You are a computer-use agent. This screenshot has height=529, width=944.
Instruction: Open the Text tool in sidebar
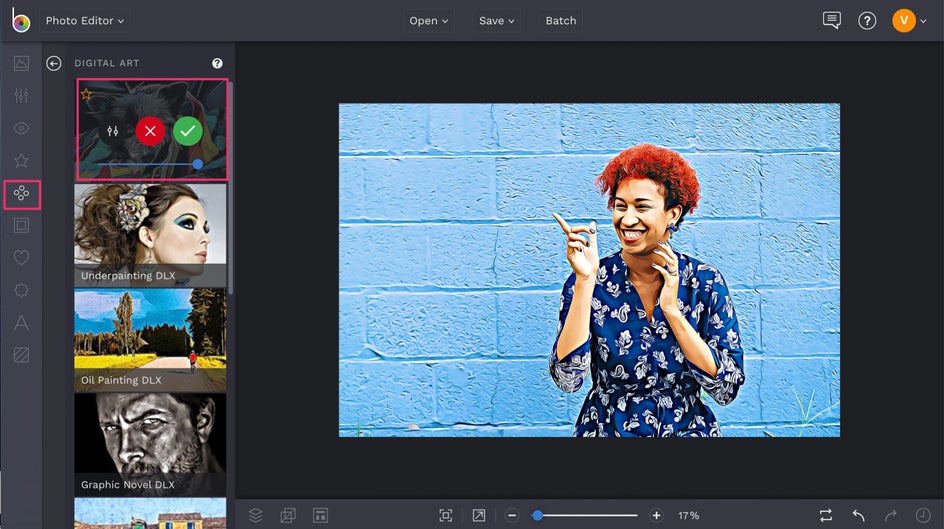(21, 322)
